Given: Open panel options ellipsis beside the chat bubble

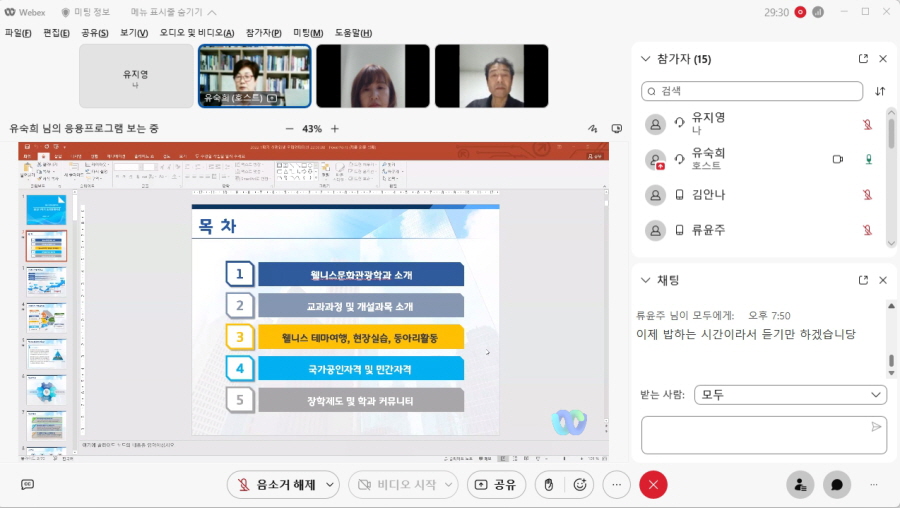Looking at the screenshot, I should coord(874,485).
